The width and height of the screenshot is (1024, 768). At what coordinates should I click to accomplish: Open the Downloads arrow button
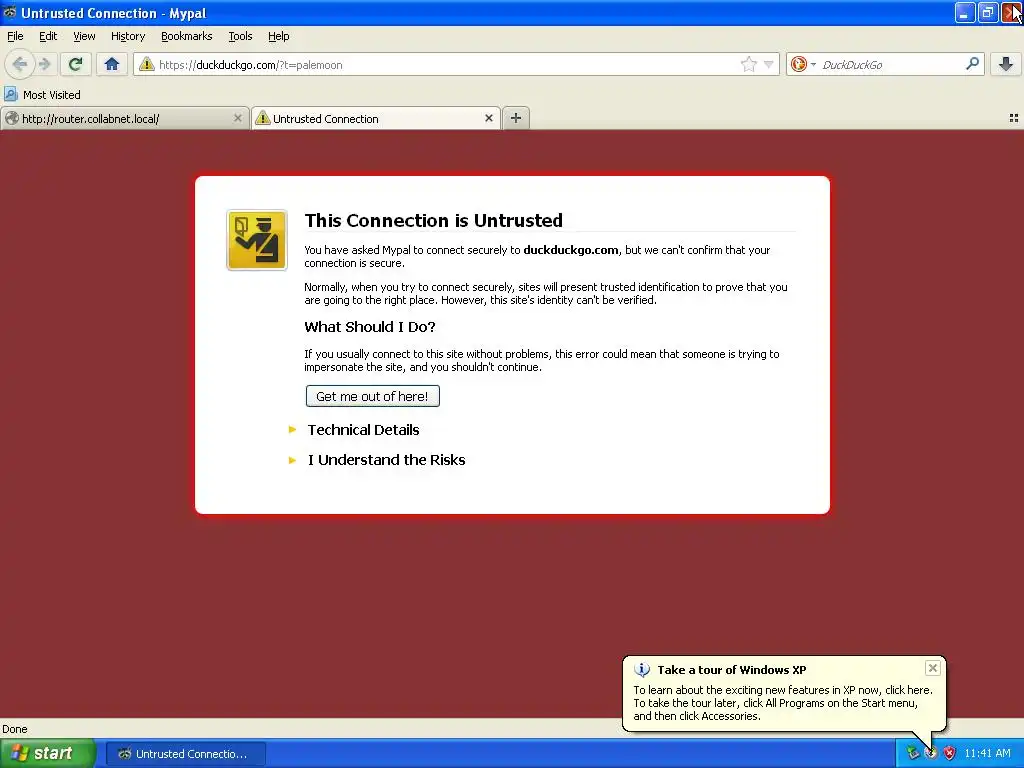(1006, 64)
